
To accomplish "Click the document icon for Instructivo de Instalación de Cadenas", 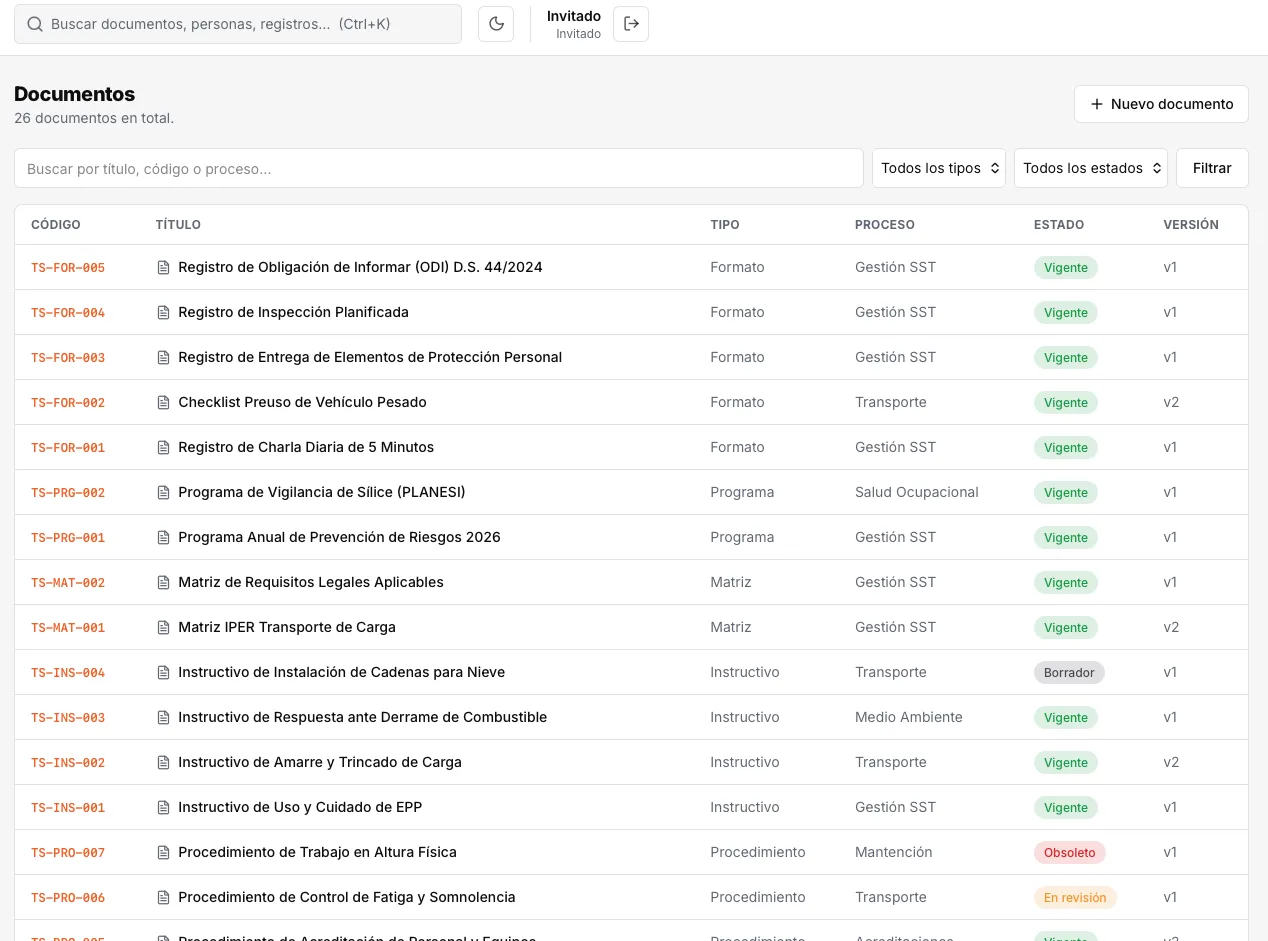I will point(164,672).
